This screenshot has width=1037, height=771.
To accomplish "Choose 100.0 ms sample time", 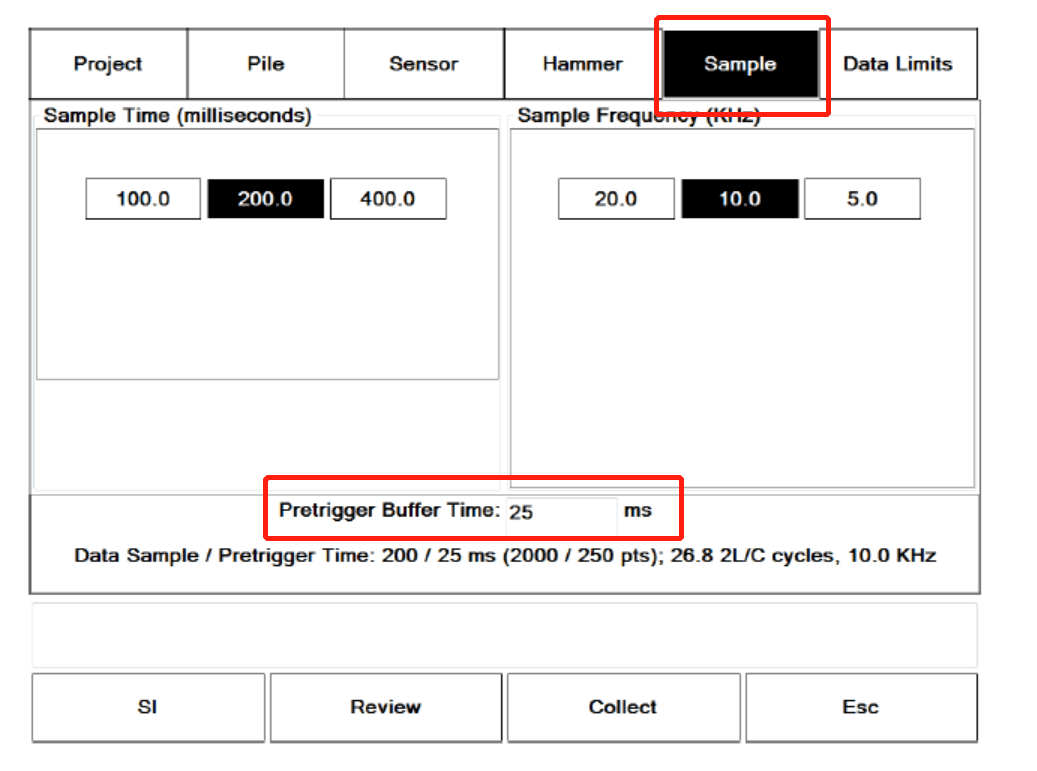I will 143,199.
